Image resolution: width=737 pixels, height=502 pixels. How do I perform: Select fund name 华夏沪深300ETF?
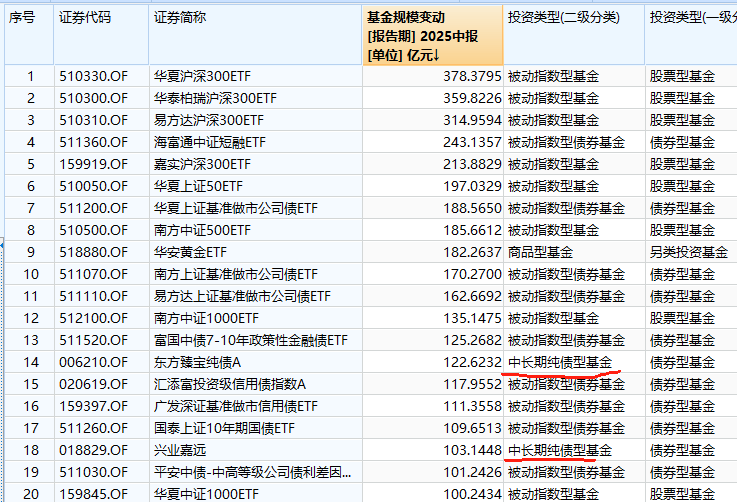pyautogui.click(x=203, y=76)
